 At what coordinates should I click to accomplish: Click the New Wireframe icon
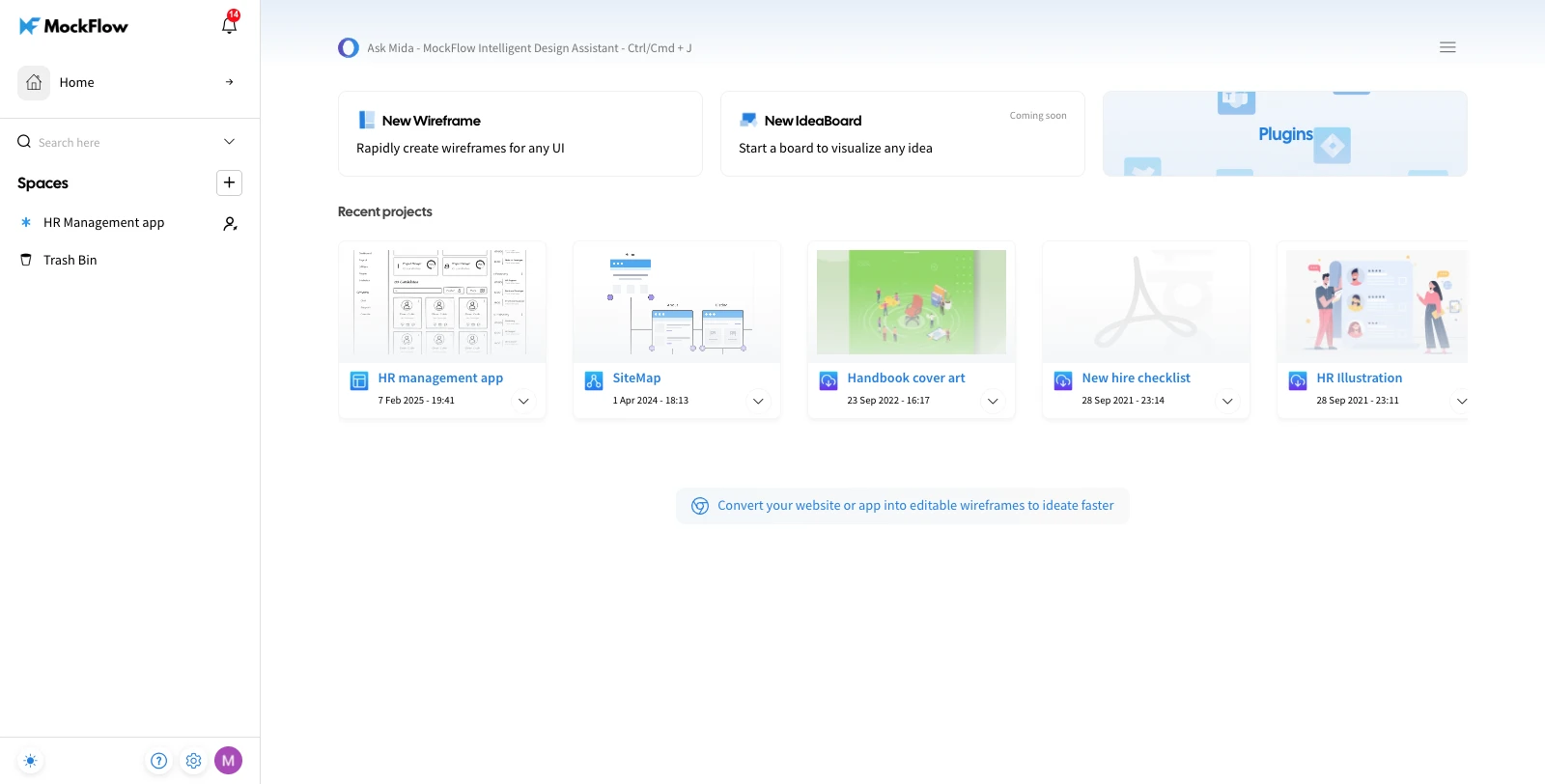367,120
